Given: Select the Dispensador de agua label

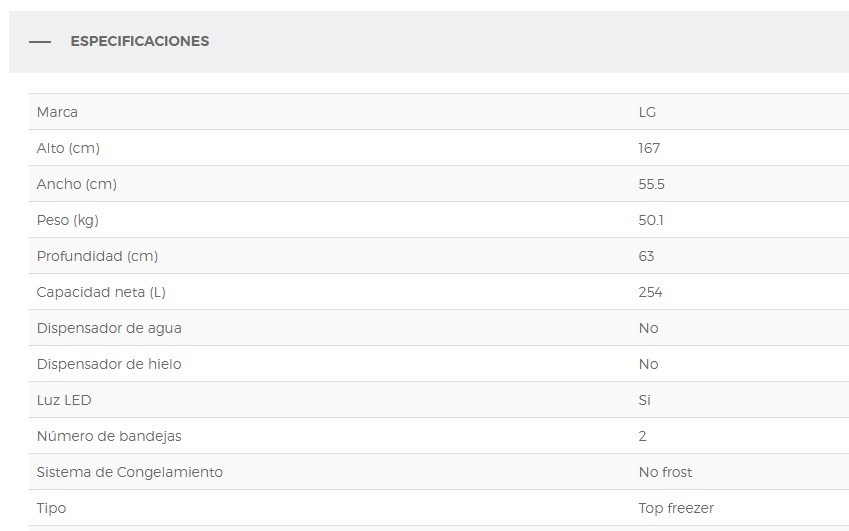Looking at the screenshot, I should 109,328.
